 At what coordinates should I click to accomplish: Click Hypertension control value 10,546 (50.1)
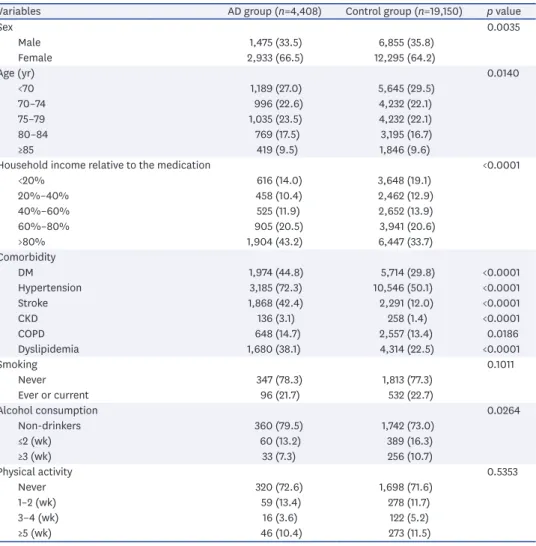[x=403, y=288]
